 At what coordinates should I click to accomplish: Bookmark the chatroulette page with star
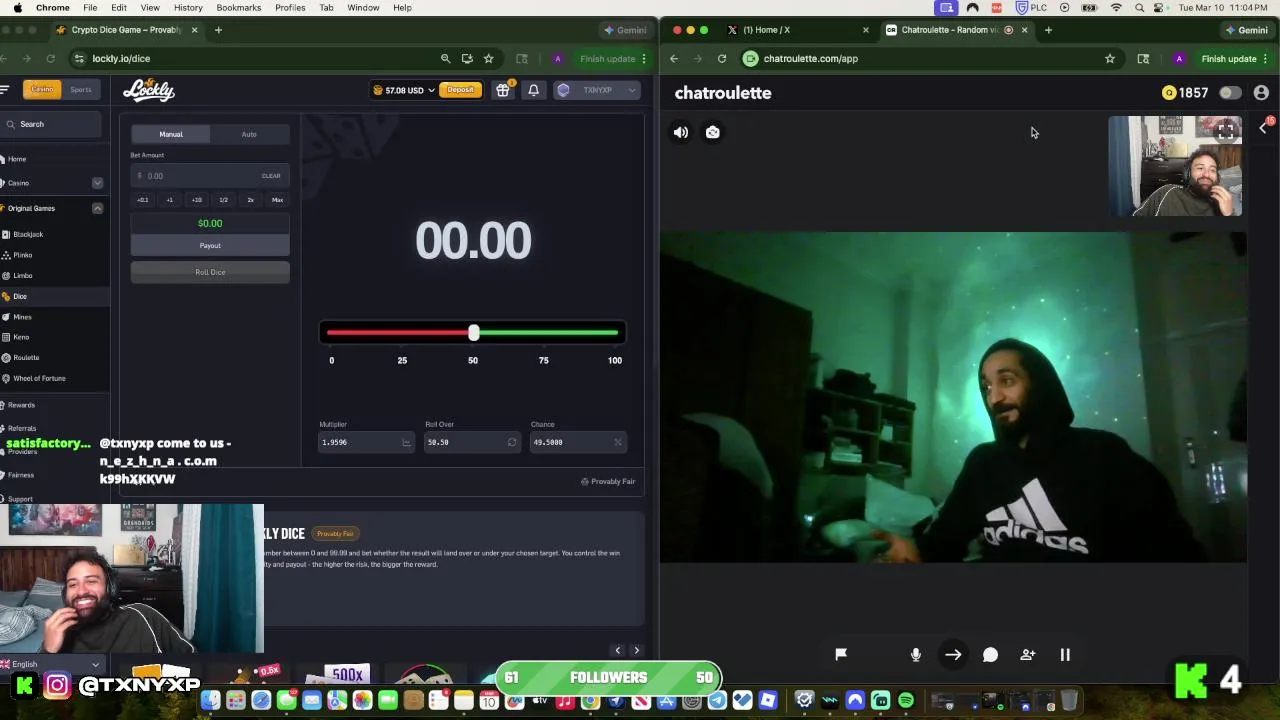click(x=1110, y=59)
